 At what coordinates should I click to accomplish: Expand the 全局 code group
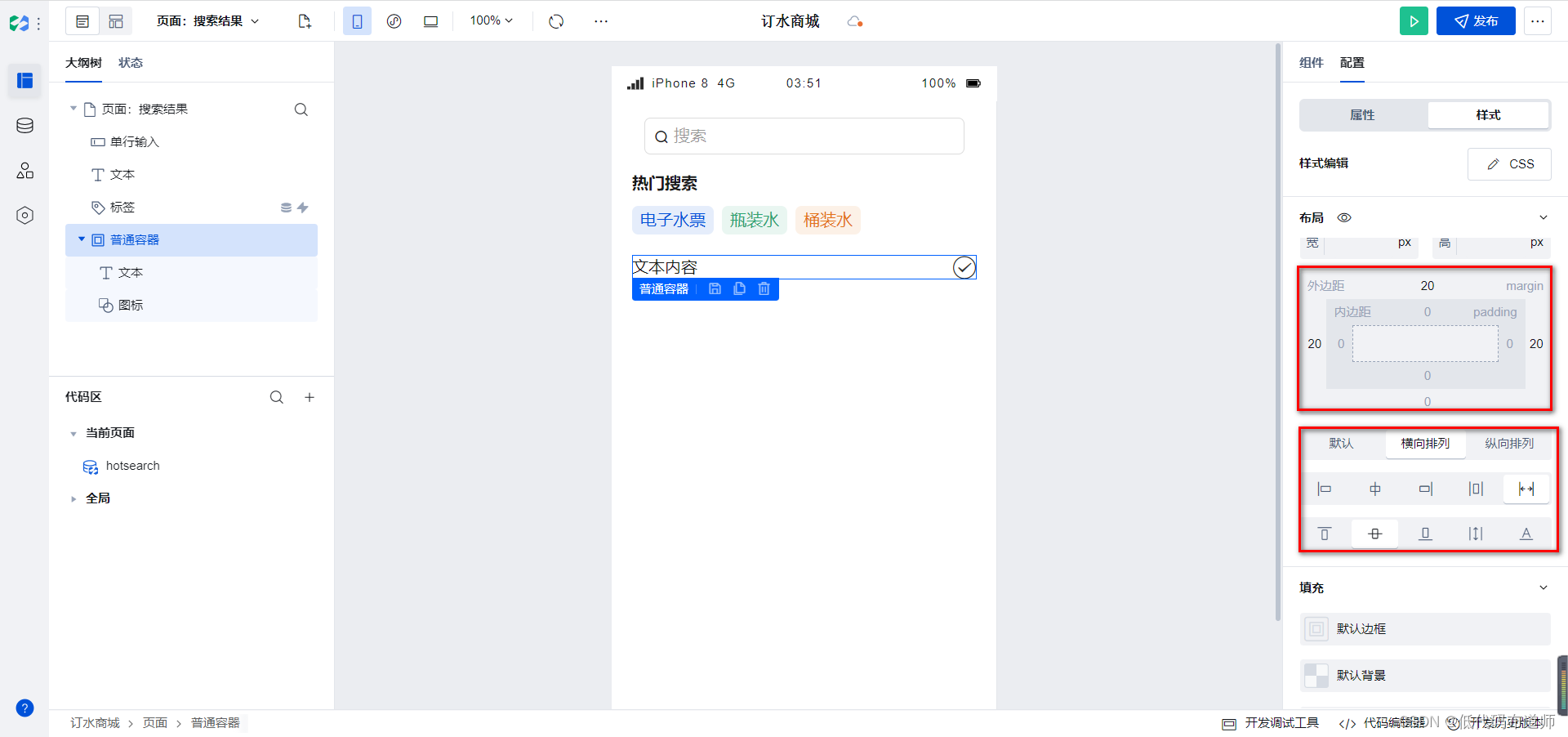73,498
